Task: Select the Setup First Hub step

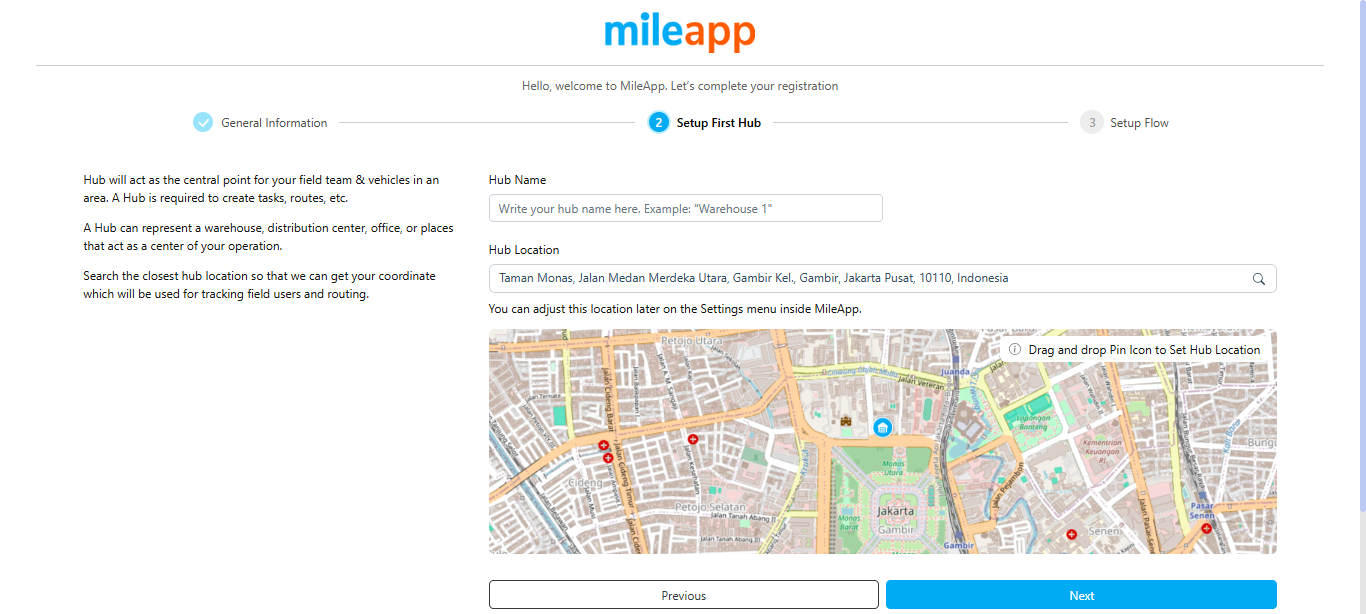Action: pos(718,123)
